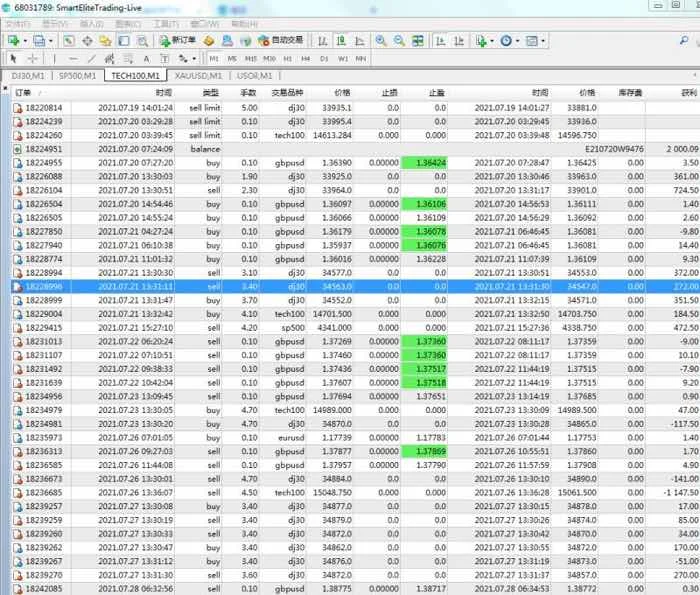Expand the new chart dropdown arrow
The height and width of the screenshot is (595, 700).
[x=26, y=41]
